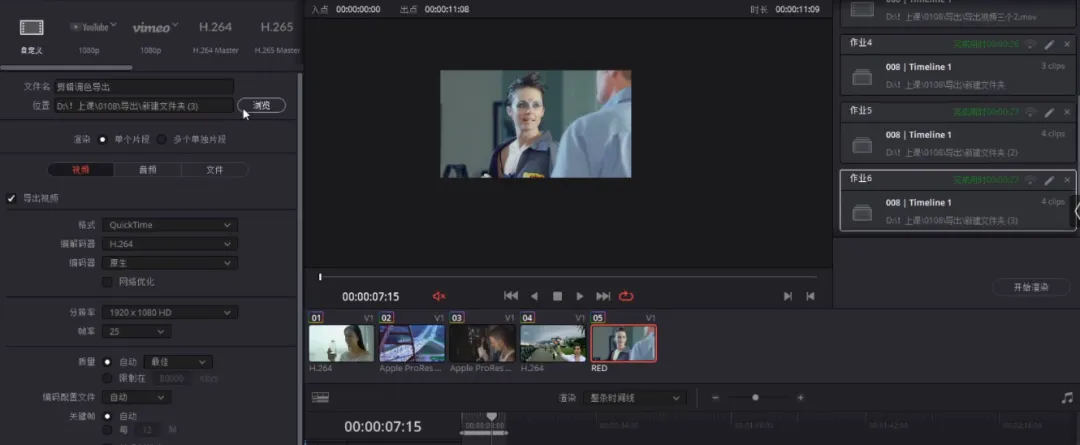Jump to first frame in viewer
The image size is (1080, 445).
click(510, 296)
